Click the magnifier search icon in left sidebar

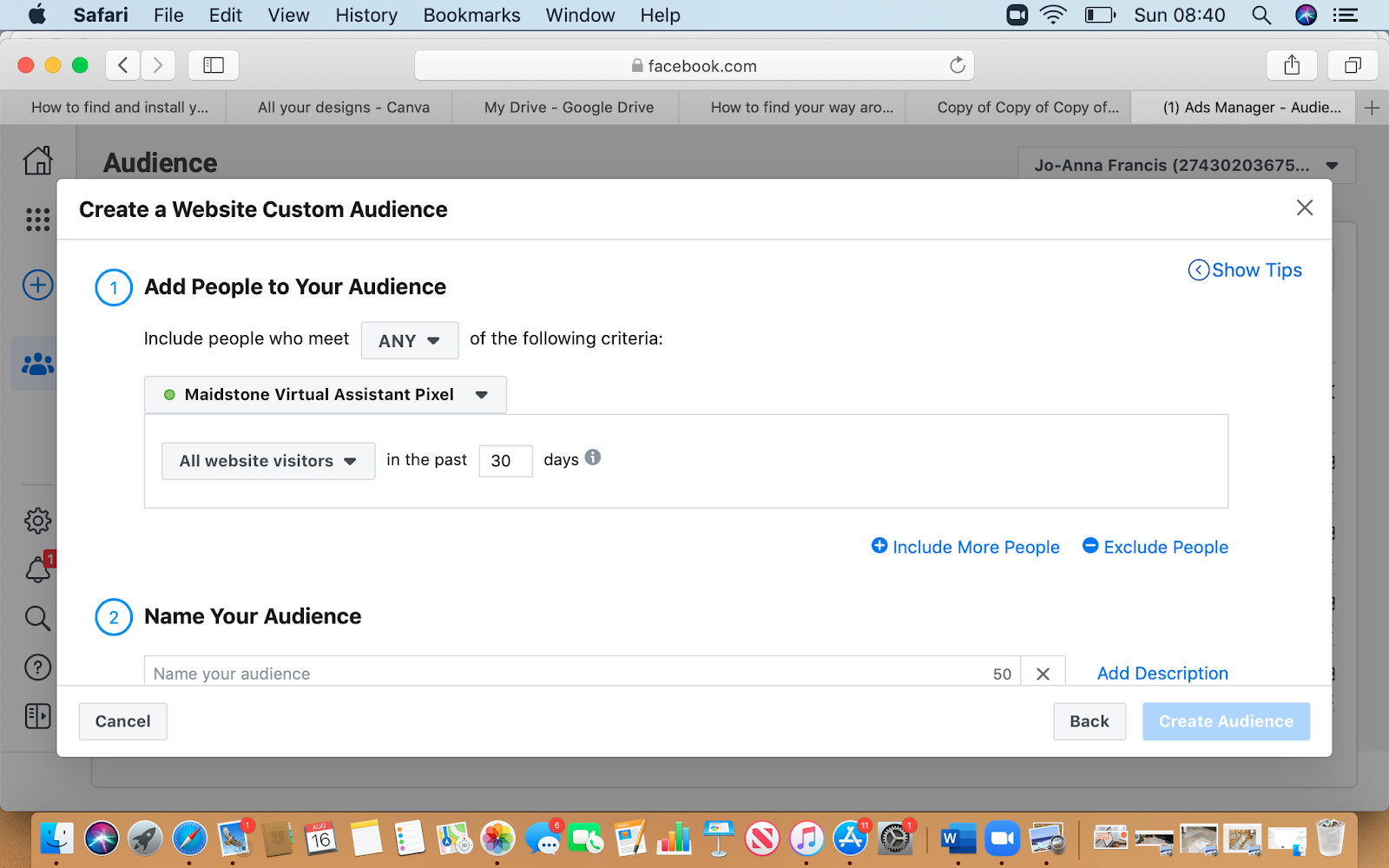38,618
